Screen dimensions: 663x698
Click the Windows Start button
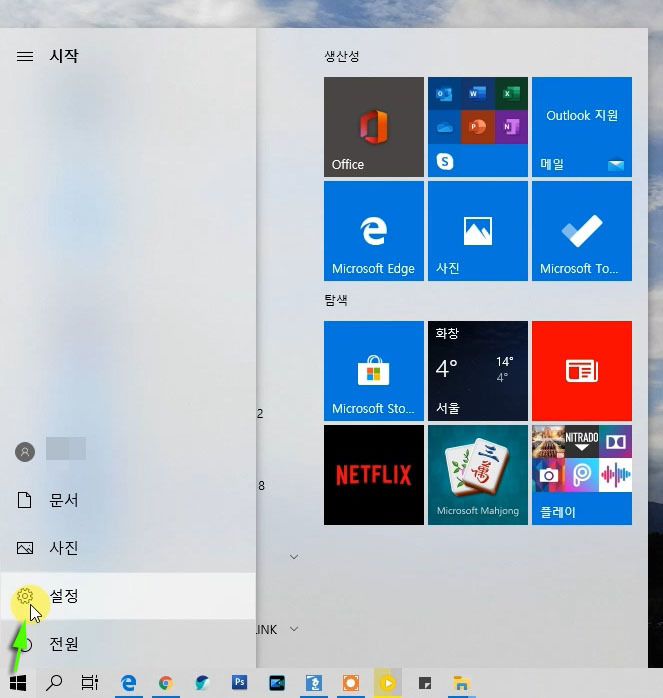[18, 682]
